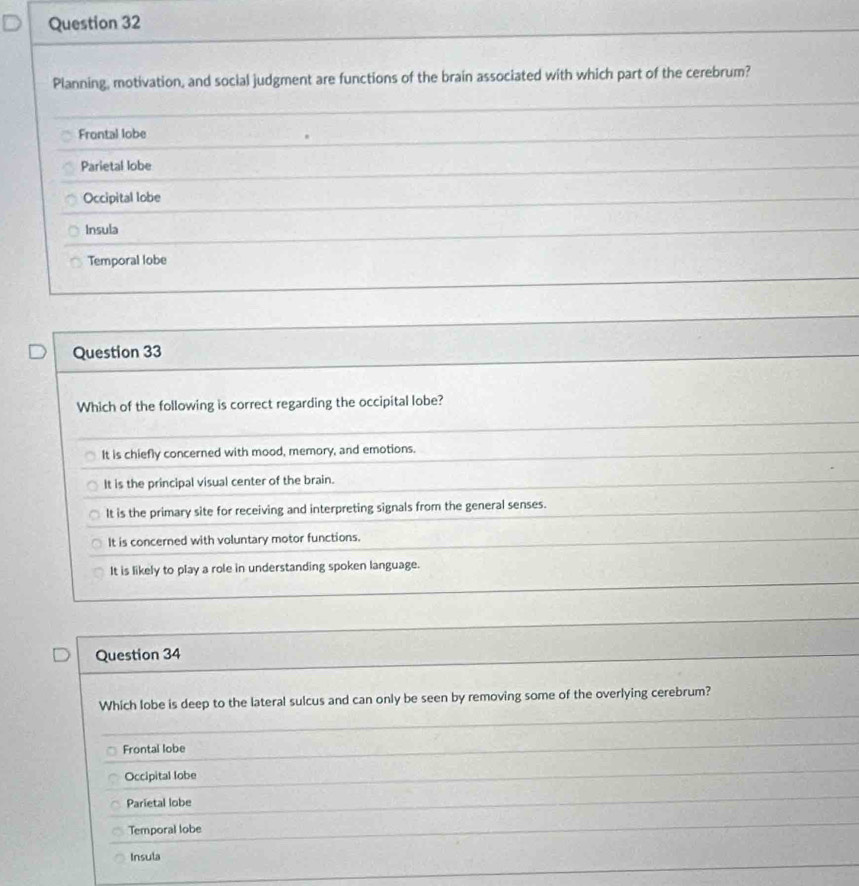
Task: Select Frontal lobe radio in Question 34
Action: point(112,749)
